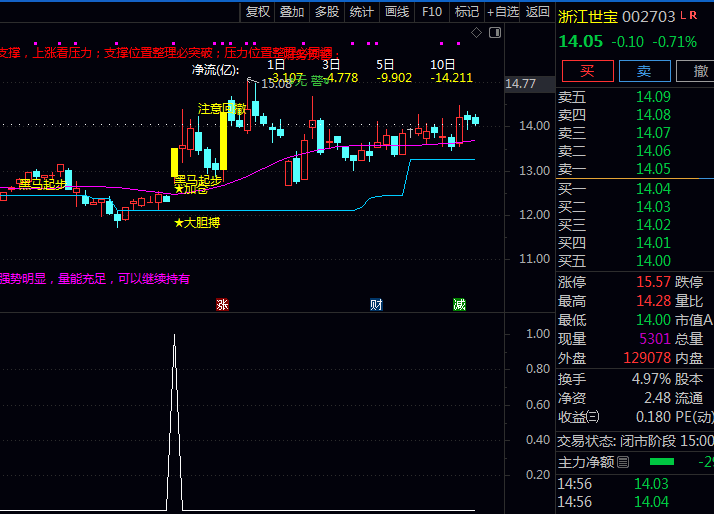Click 换手 value 4.97%
714x514 pixels.
(x=651, y=379)
